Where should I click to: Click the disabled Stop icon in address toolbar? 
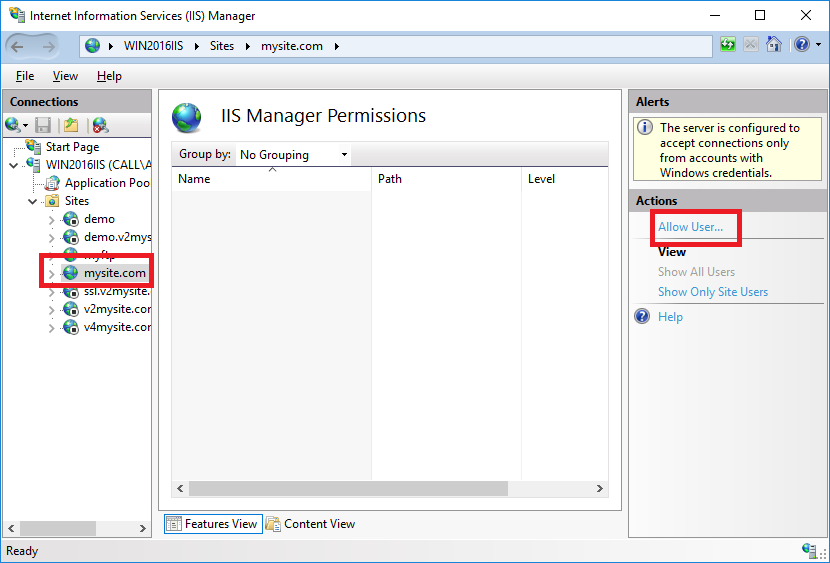click(751, 45)
